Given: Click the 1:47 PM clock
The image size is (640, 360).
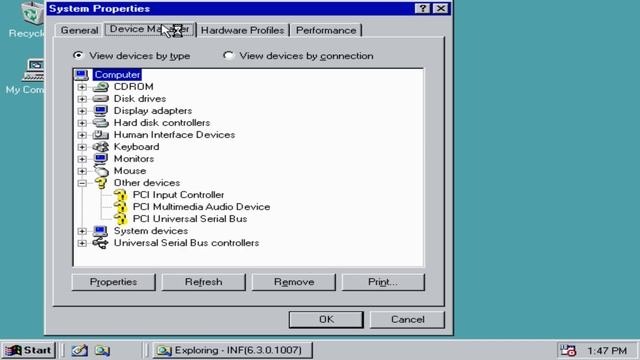Looking at the screenshot, I should (x=607, y=351).
